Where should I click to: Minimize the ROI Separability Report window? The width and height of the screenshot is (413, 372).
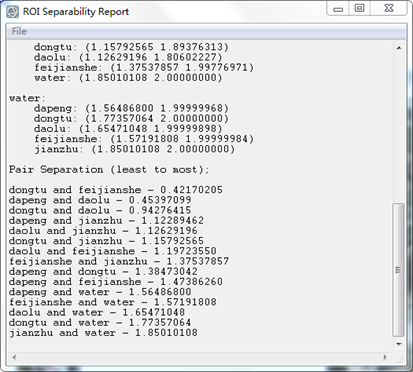[x=338, y=8]
